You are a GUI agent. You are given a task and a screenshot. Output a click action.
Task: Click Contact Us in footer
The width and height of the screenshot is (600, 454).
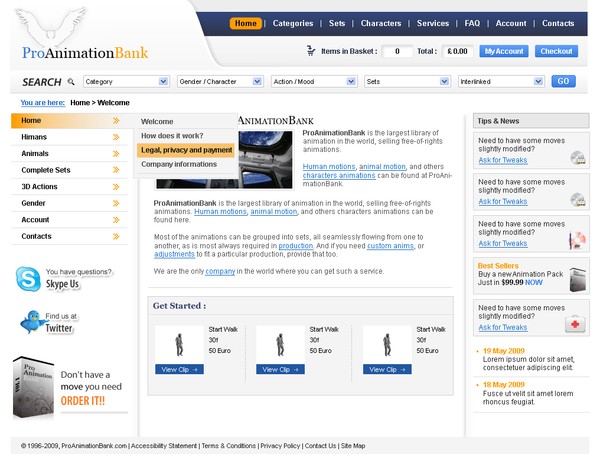coord(320,446)
